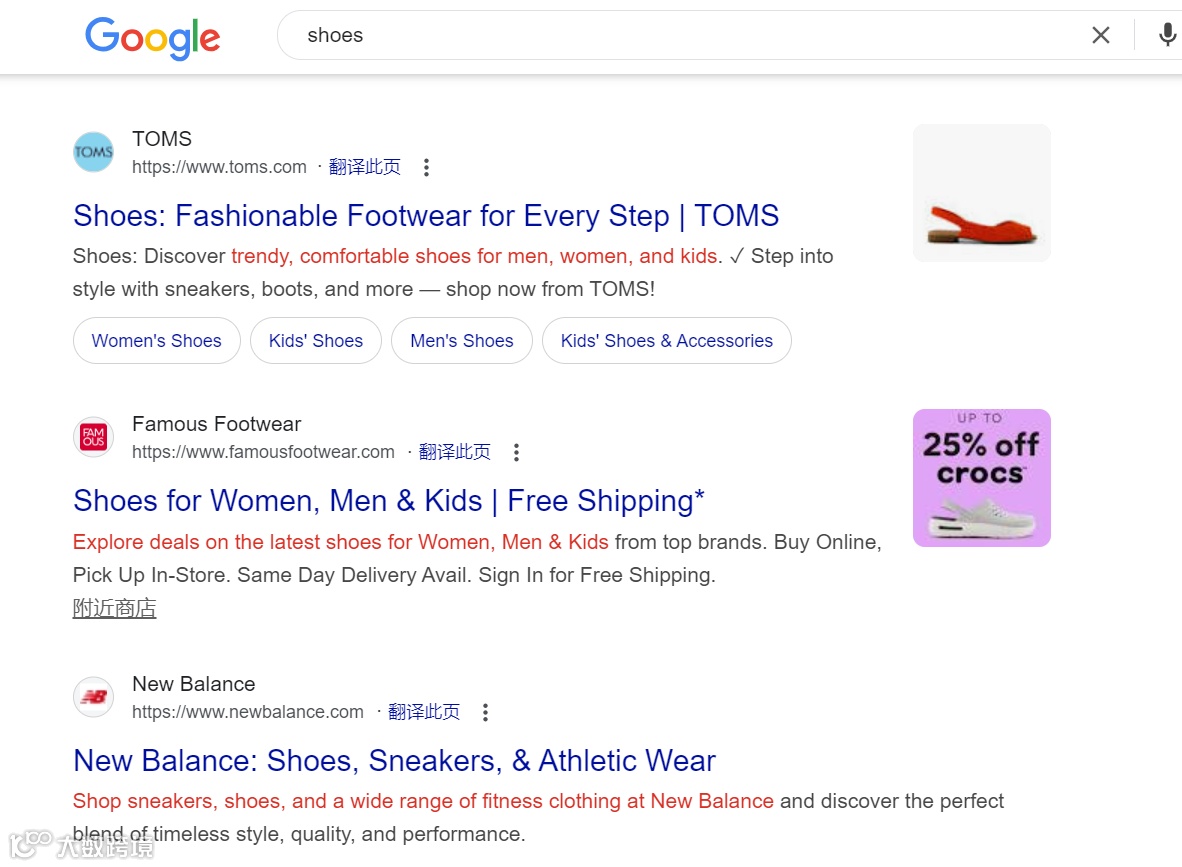Click the Famous Footwear site favicon
Screen dimensions: 1182x867
pos(93,438)
